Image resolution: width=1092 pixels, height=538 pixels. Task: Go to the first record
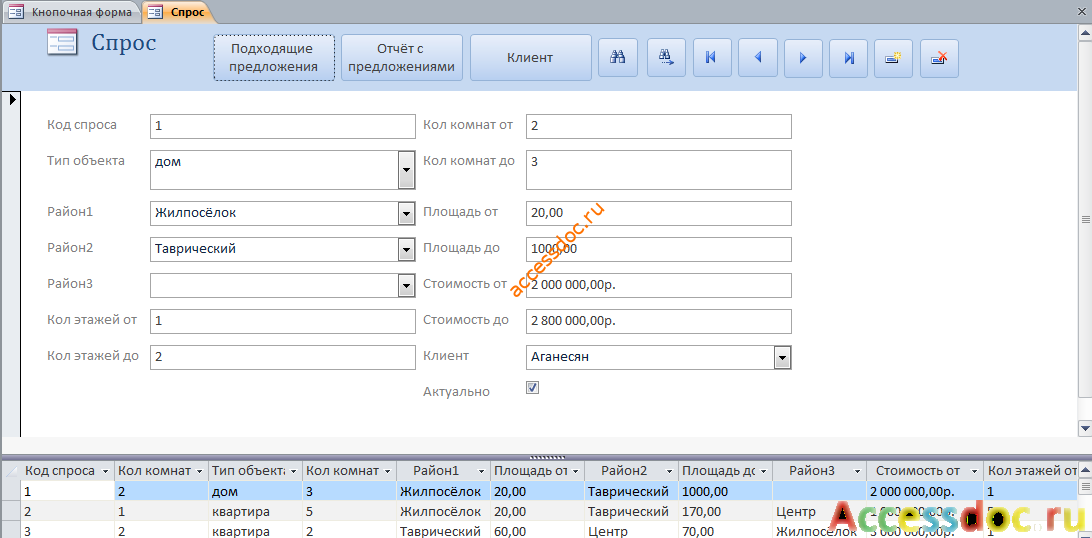pyautogui.click(x=712, y=58)
